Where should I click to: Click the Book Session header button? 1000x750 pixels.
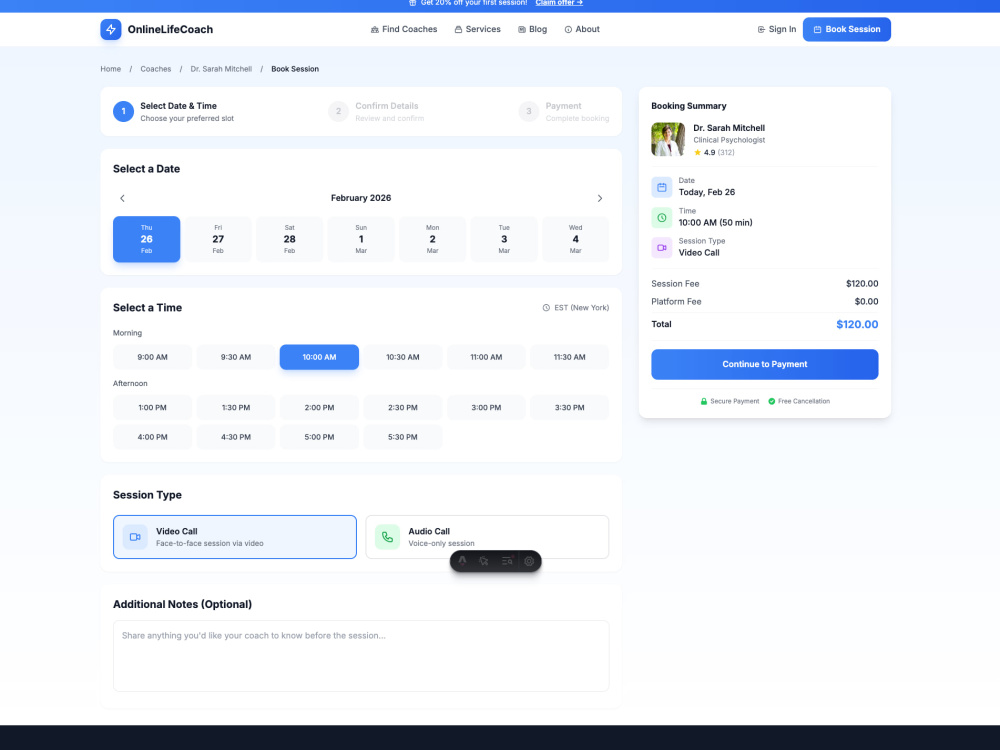pos(847,29)
